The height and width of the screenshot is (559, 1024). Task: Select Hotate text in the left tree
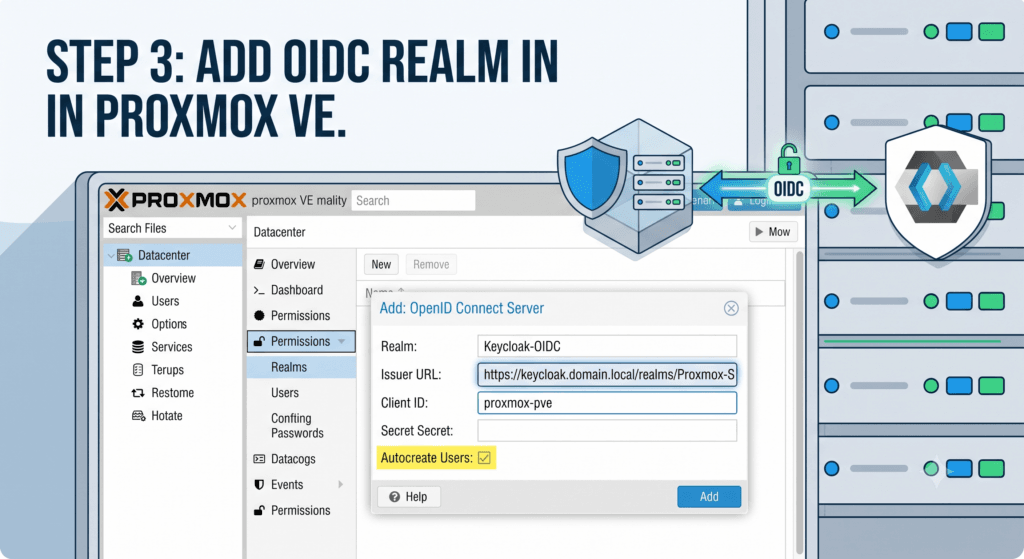tap(167, 415)
